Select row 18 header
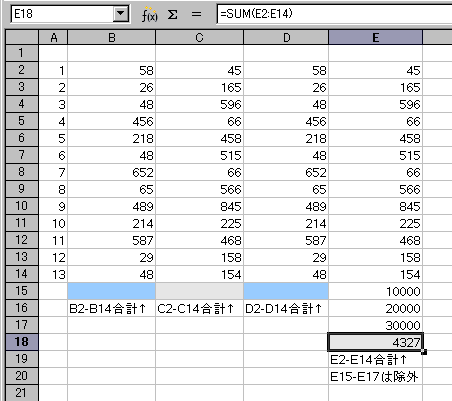The width and height of the screenshot is (452, 401). point(22,342)
